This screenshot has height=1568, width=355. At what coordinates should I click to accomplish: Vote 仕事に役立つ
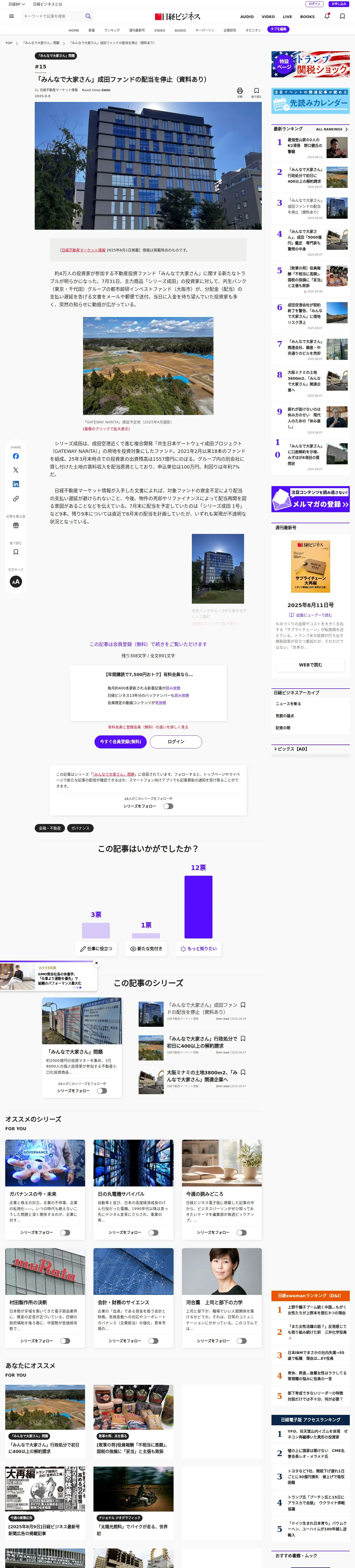(x=96, y=948)
